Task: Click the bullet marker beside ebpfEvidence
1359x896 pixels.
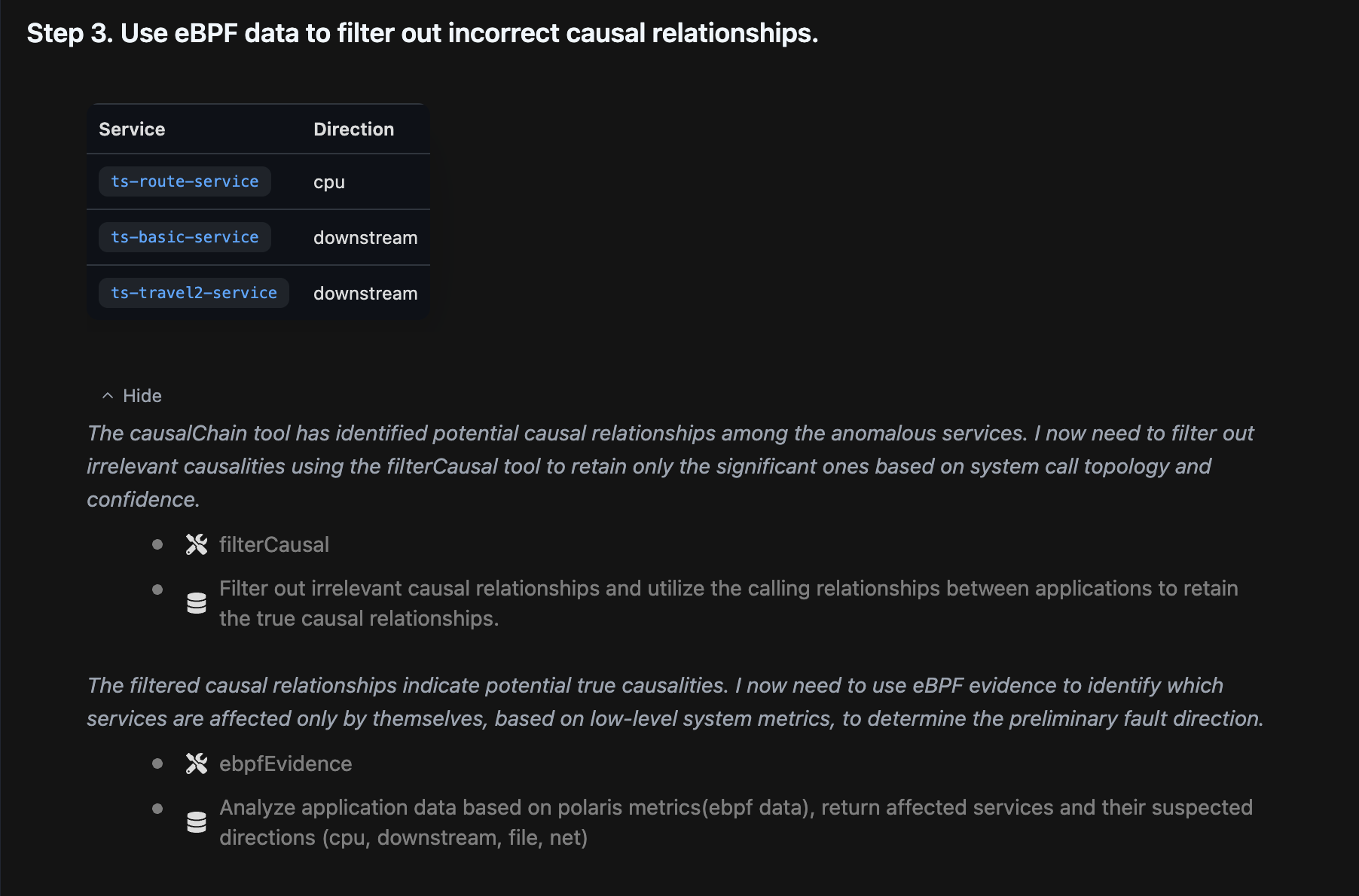Action: 157,763
